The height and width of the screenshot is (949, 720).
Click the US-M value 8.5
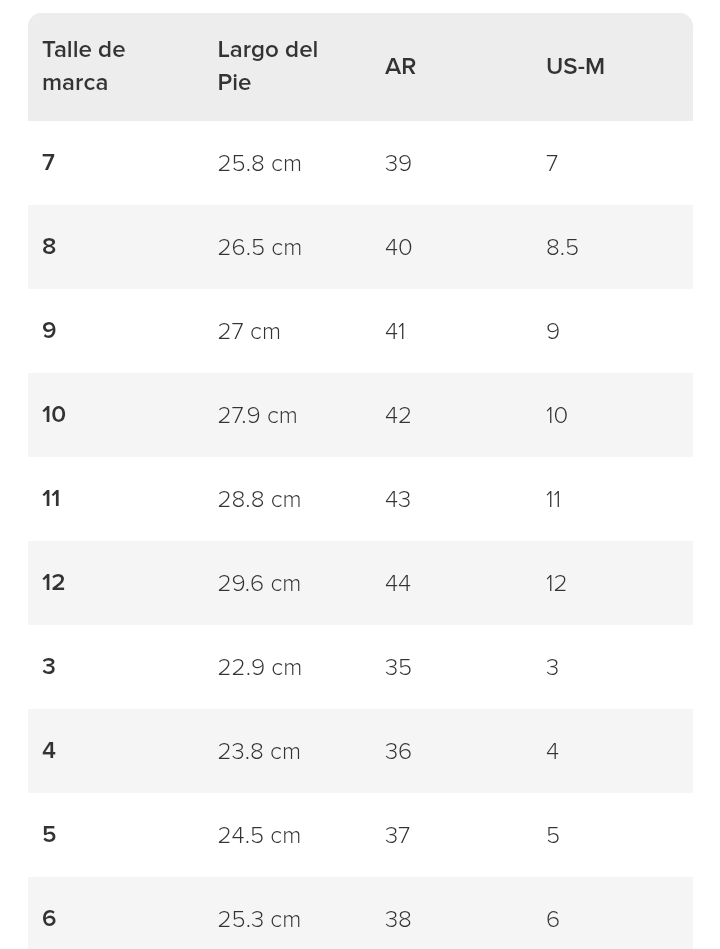pyautogui.click(x=562, y=248)
